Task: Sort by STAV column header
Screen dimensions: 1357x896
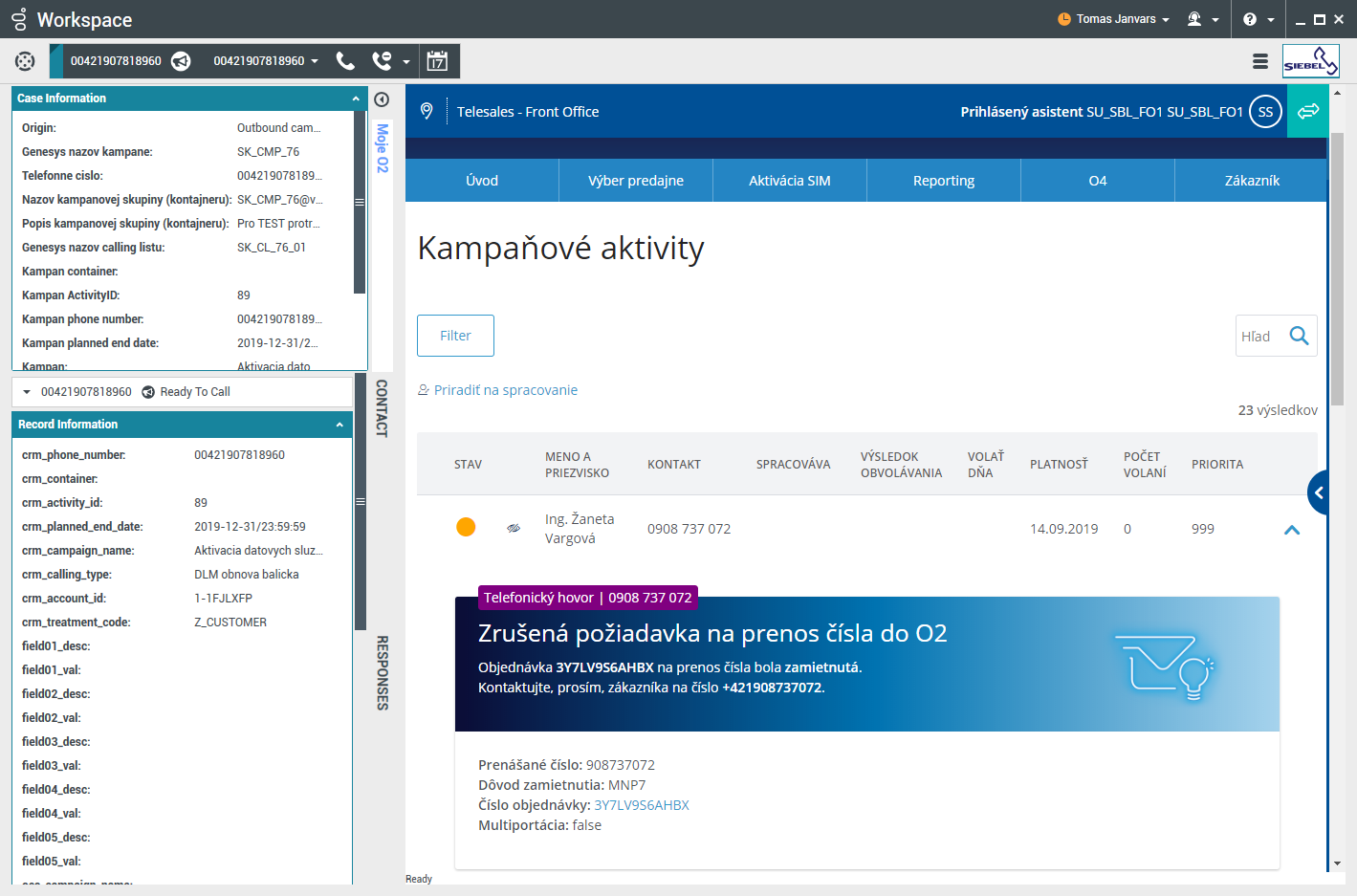Action: [x=468, y=465]
